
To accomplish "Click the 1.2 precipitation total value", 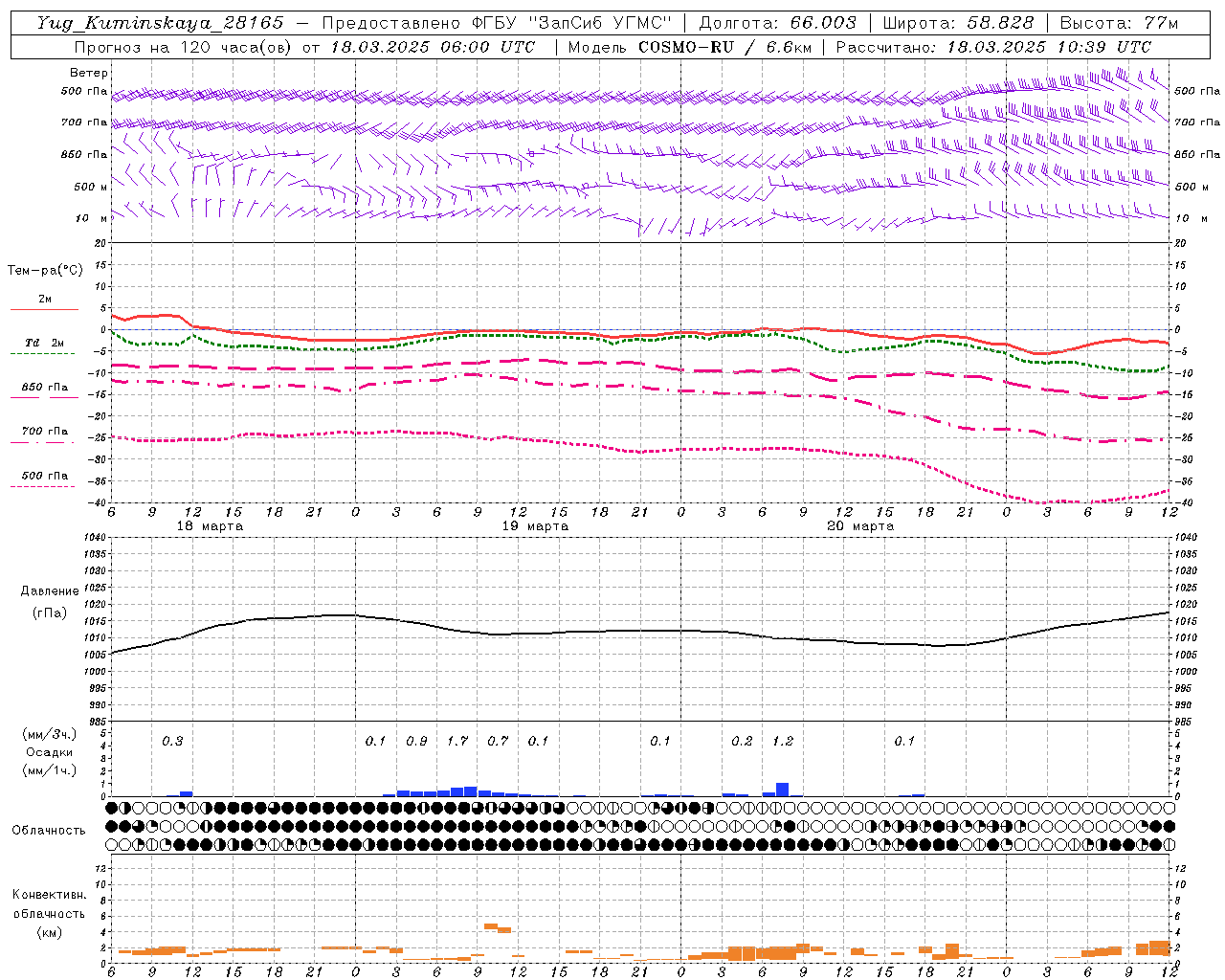I will tap(783, 741).
